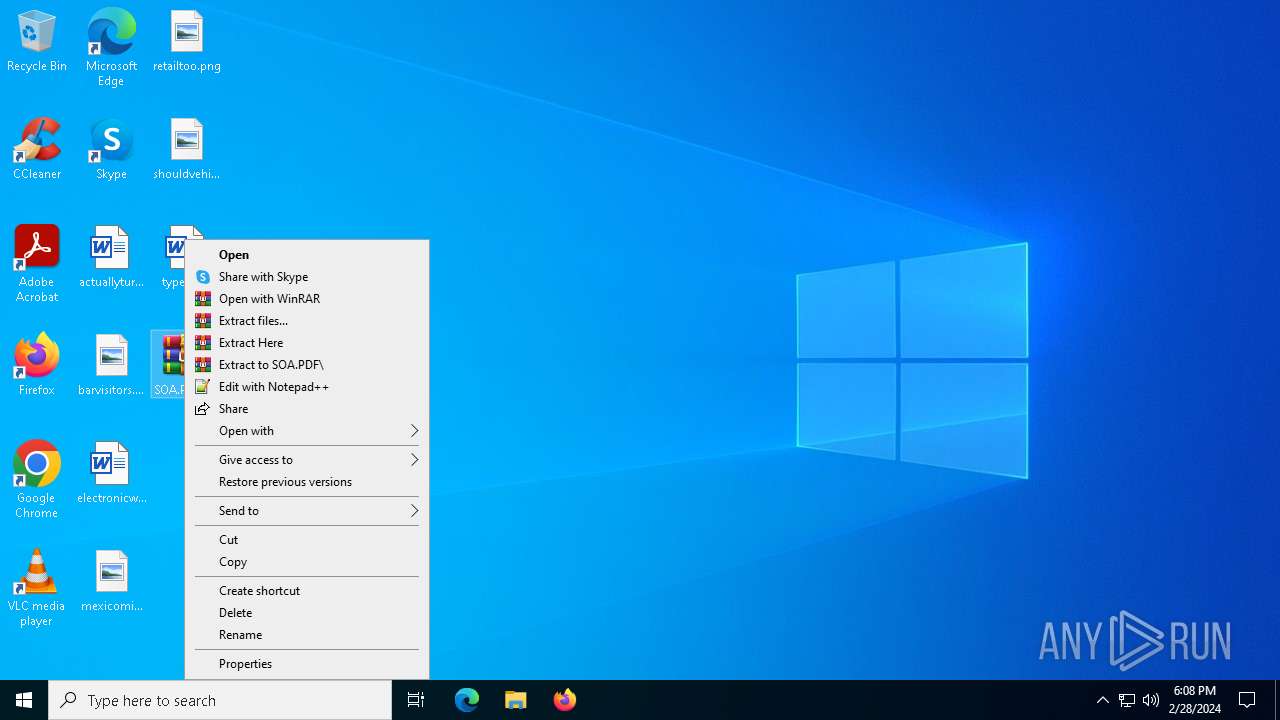Select the shouldvehi... image file
1280x720 pixels.
coord(187,150)
